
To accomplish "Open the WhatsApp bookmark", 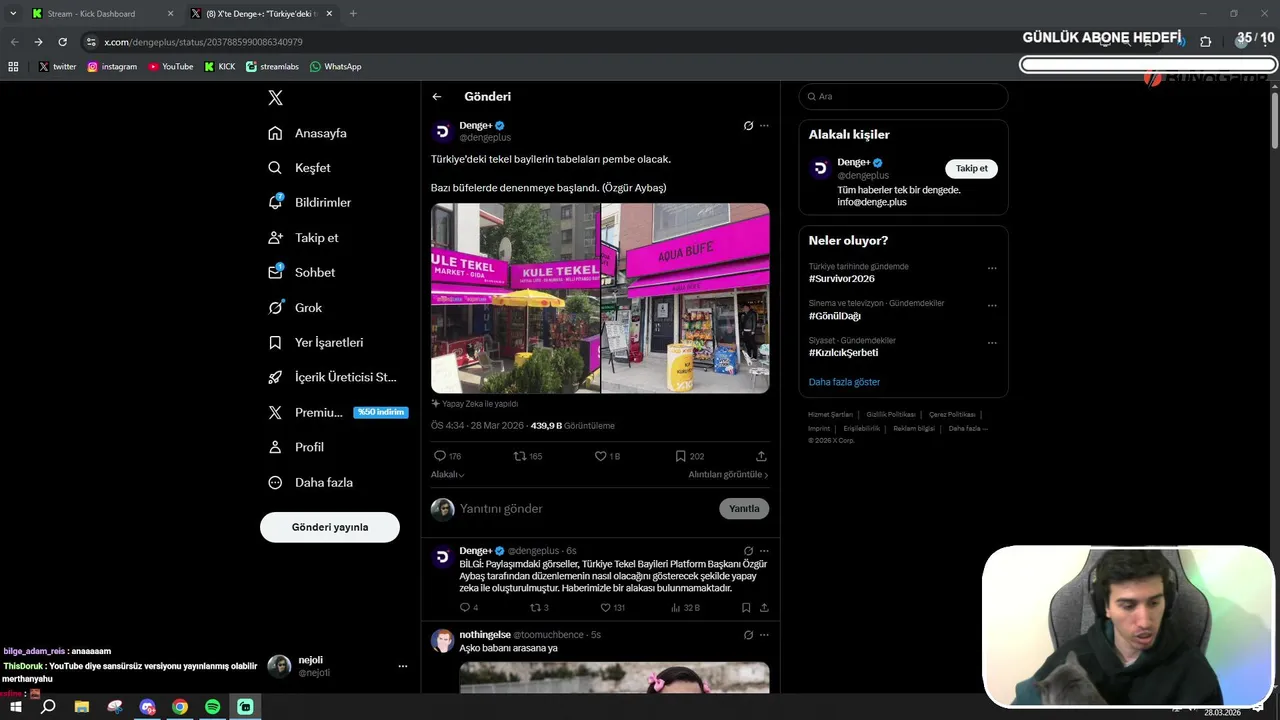I will 336,67.
